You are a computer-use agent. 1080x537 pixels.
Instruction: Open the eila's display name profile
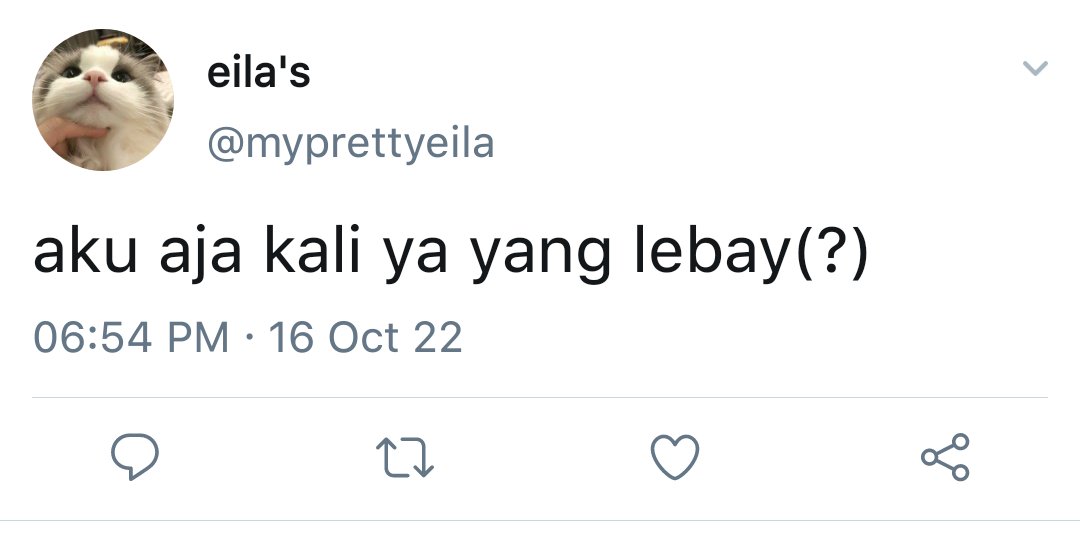(x=259, y=72)
